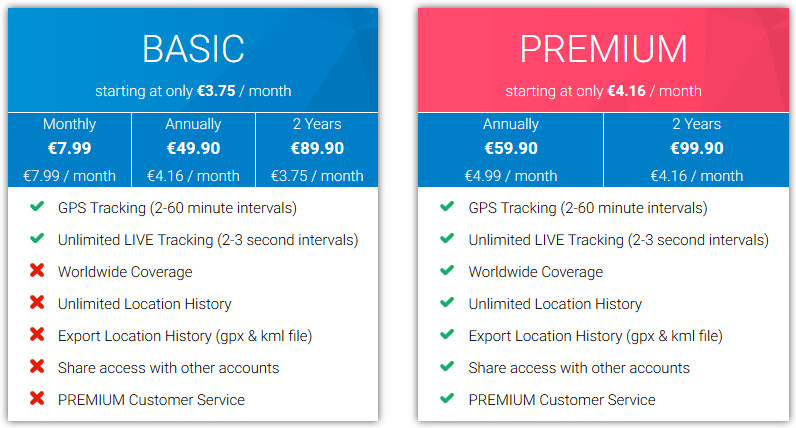796x428 pixels.
Task: Click green checkmark beside Basic GPS Tracking
Action: 37,207
